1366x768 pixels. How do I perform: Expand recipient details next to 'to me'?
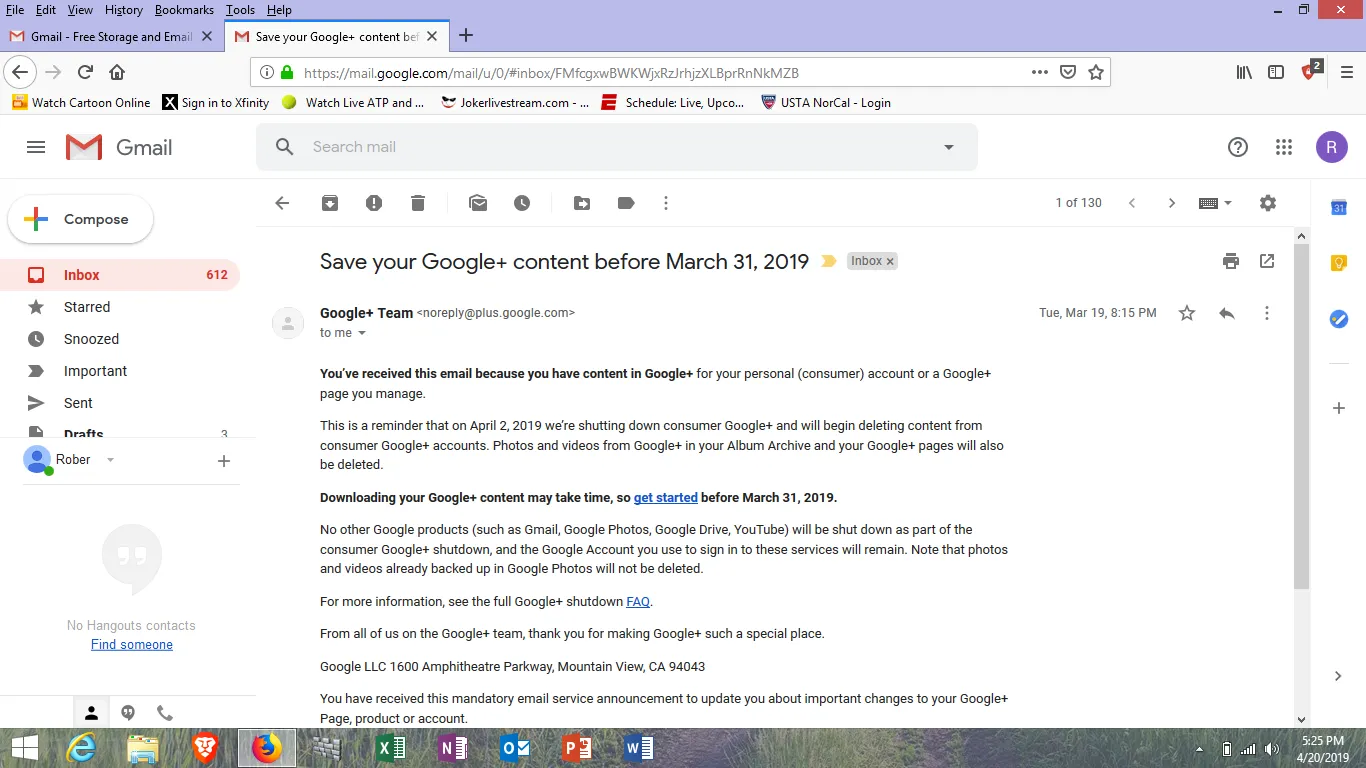point(362,333)
